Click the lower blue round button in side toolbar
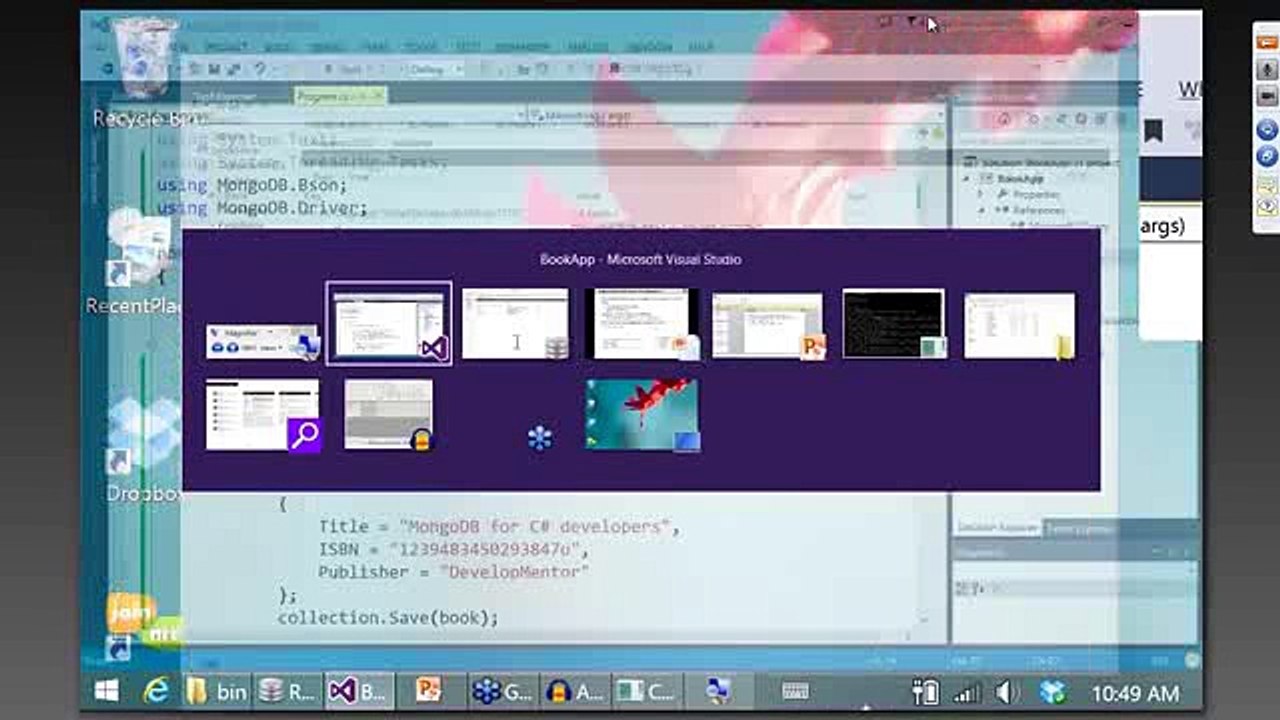 click(x=1266, y=156)
